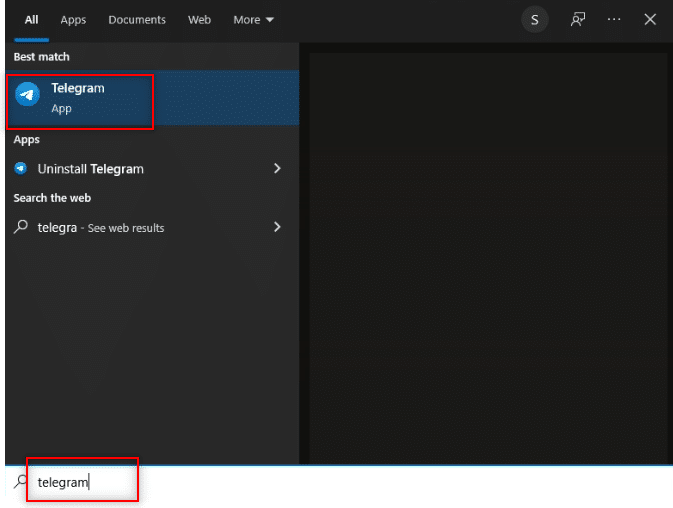Switch to the Documents tab
The image size is (673, 508).
[137, 20]
